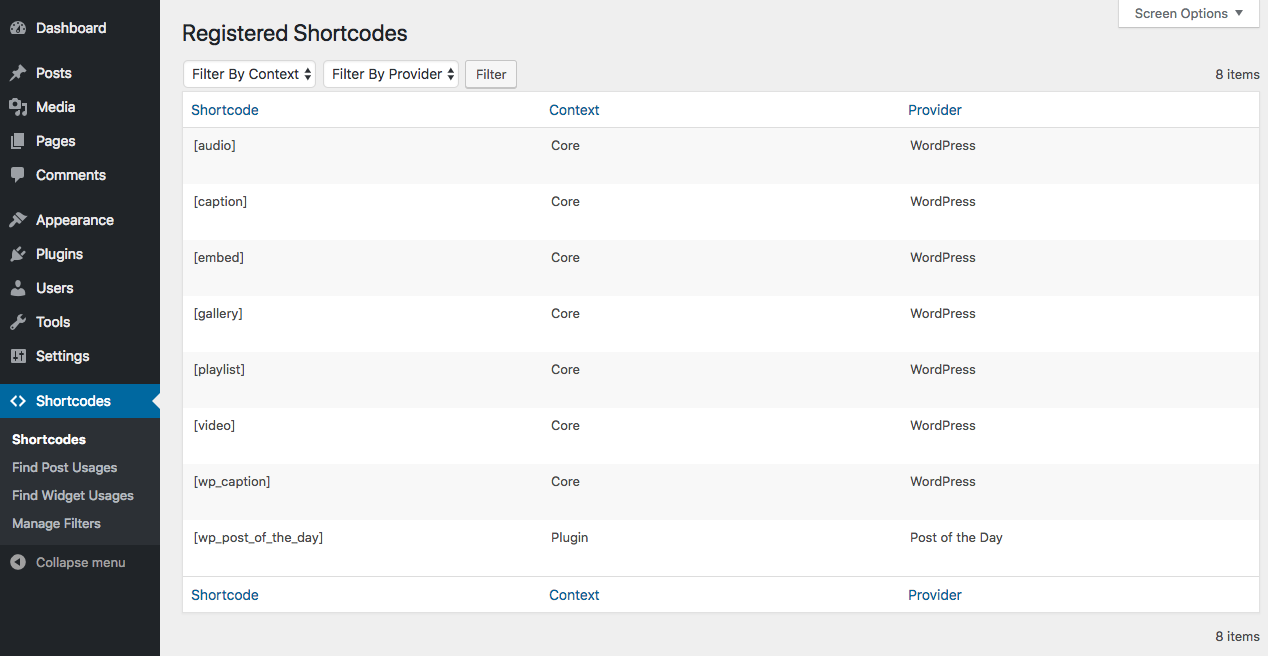
Task: Click the Settings sliders icon
Action: pos(18,356)
